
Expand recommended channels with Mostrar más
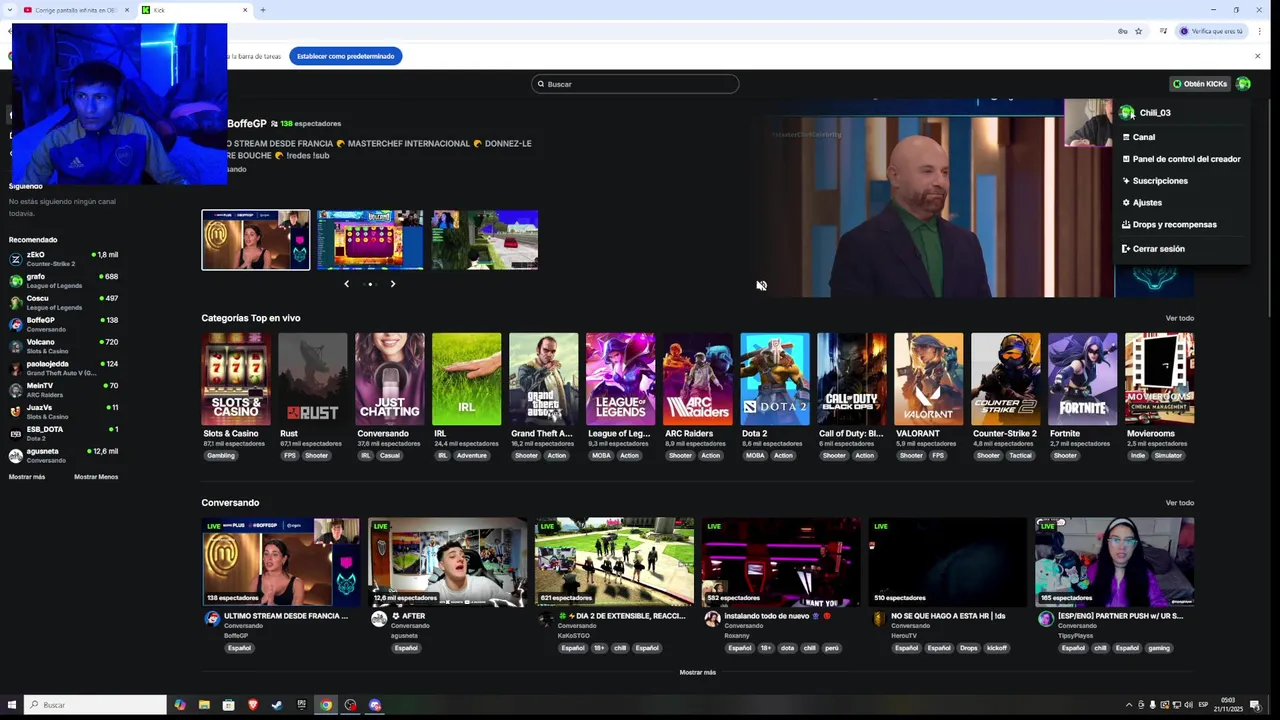27,477
